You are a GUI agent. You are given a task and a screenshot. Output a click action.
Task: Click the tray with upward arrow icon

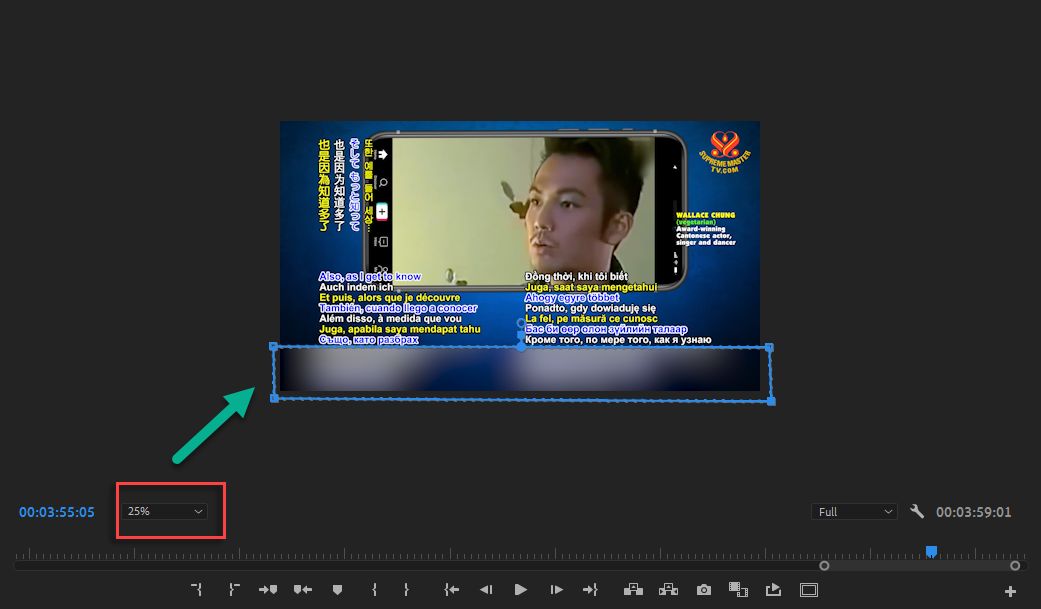click(773, 589)
